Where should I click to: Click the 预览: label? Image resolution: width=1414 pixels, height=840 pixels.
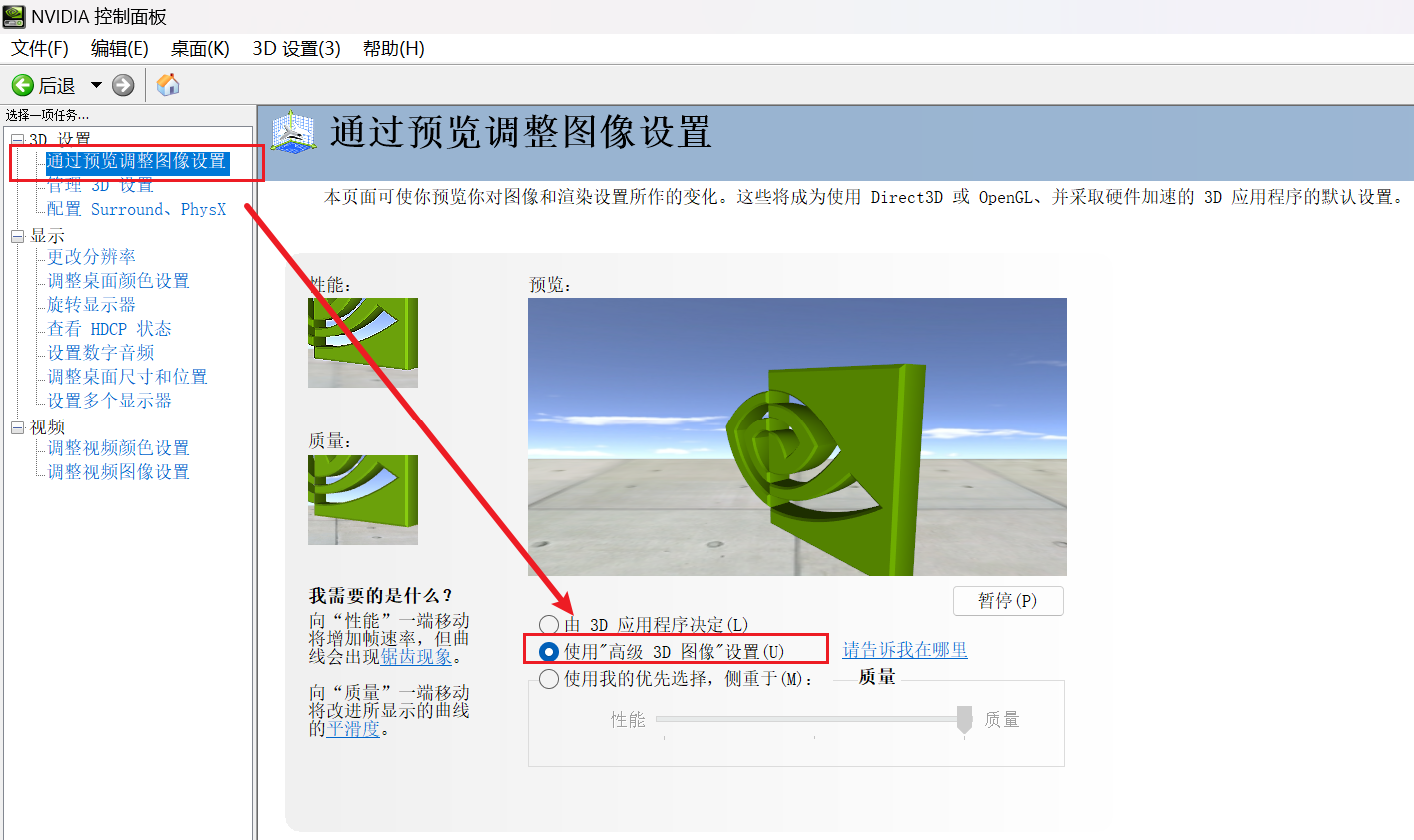(550, 285)
